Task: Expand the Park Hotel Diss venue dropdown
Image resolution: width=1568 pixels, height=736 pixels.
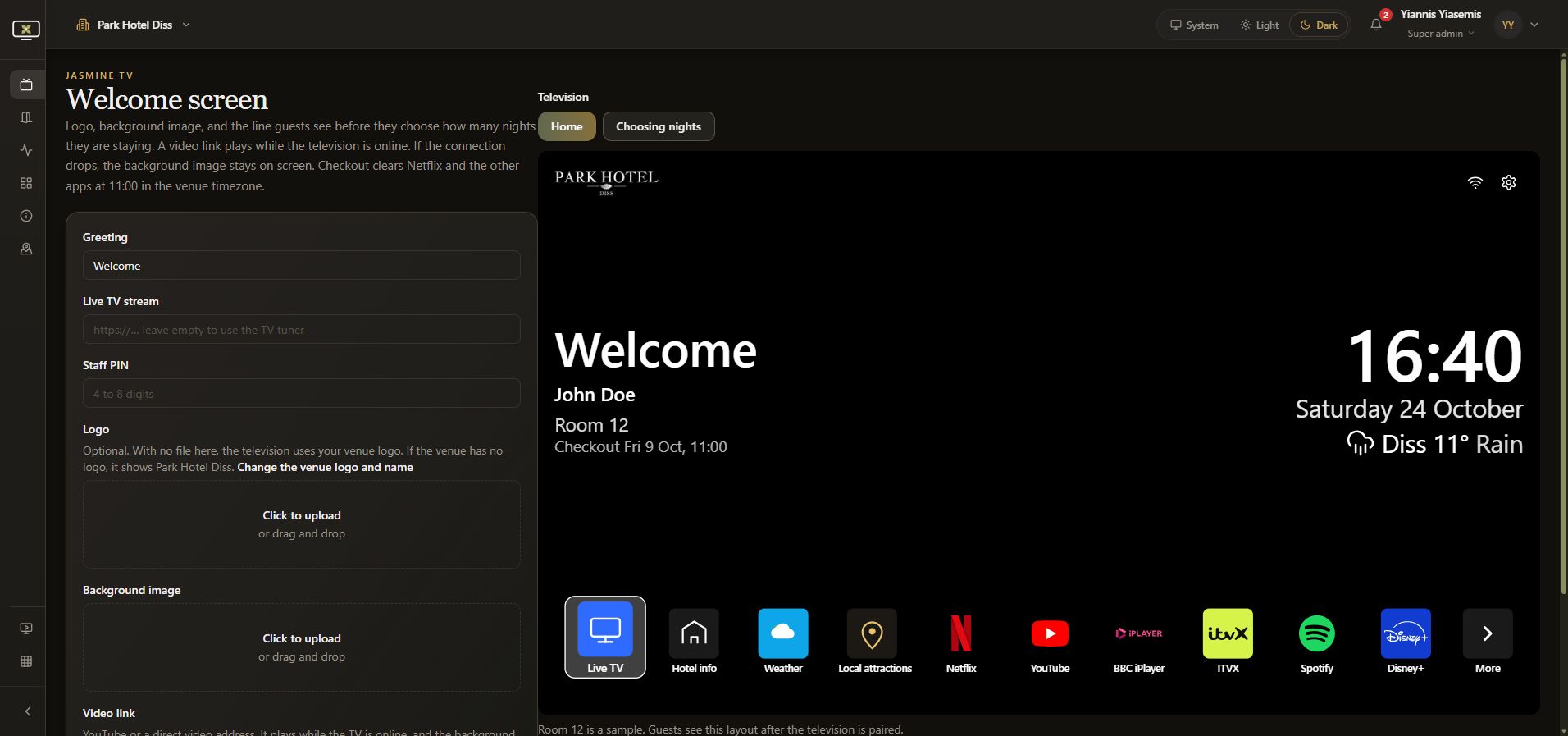Action: (134, 25)
